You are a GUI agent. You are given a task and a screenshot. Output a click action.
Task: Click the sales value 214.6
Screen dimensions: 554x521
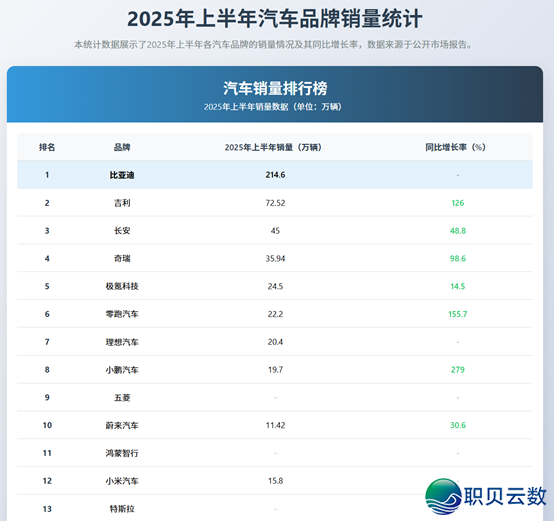tap(275, 175)
